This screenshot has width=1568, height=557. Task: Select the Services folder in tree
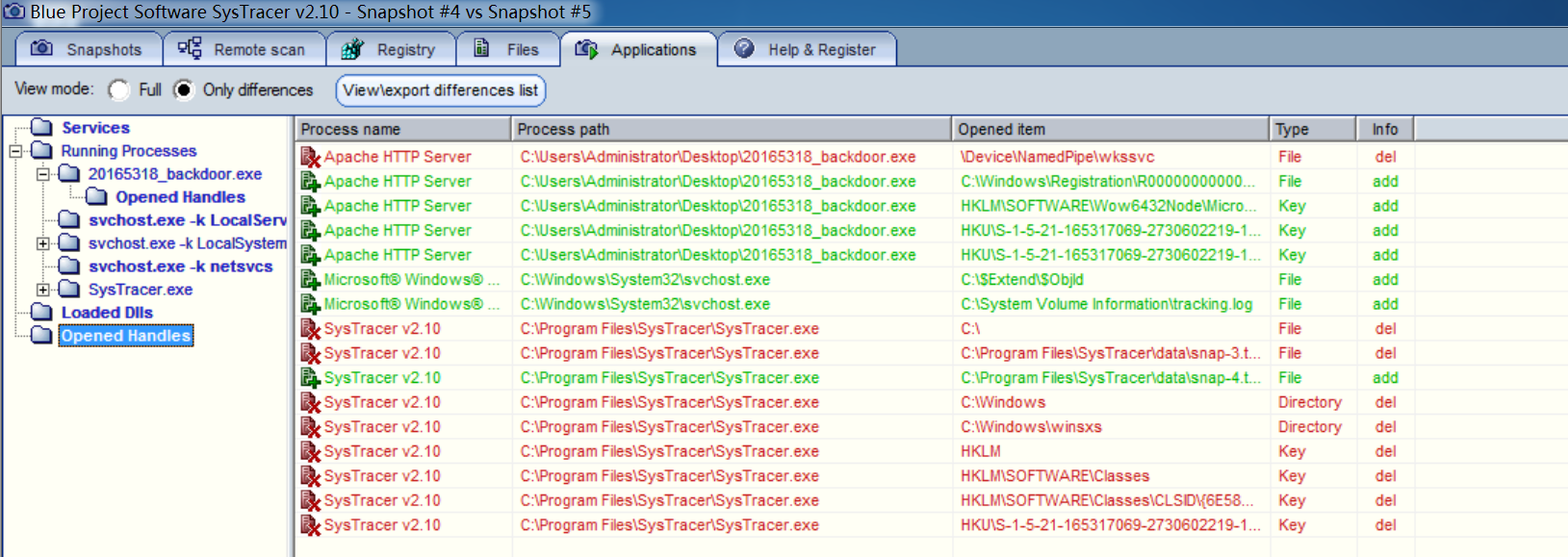(x=95, y=128)
